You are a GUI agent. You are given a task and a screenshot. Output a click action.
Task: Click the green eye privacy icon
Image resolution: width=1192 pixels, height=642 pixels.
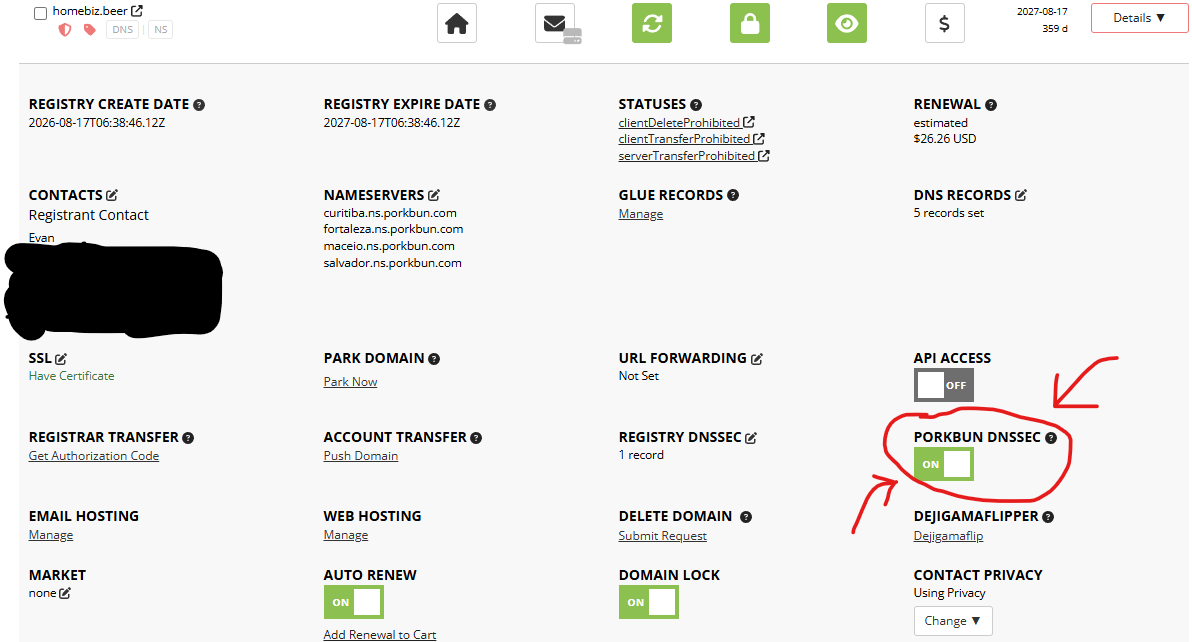(847, 23)
